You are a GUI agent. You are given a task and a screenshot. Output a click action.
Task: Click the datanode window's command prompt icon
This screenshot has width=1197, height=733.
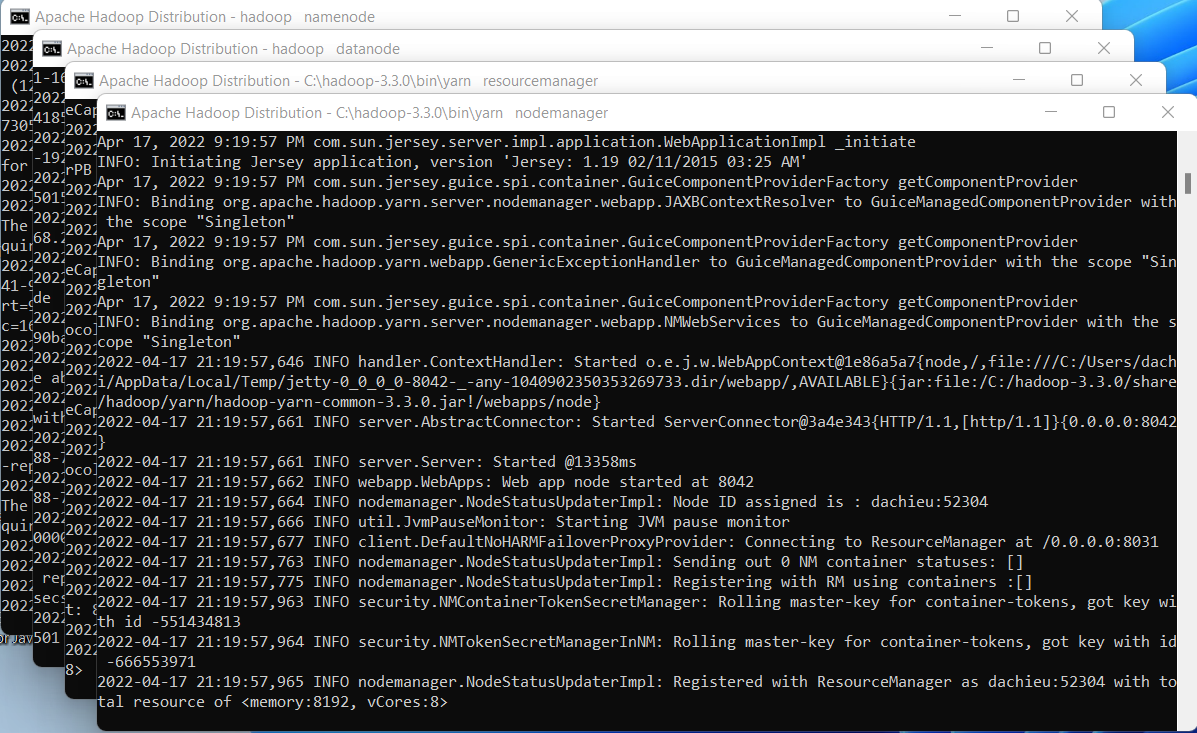(51, 48)
